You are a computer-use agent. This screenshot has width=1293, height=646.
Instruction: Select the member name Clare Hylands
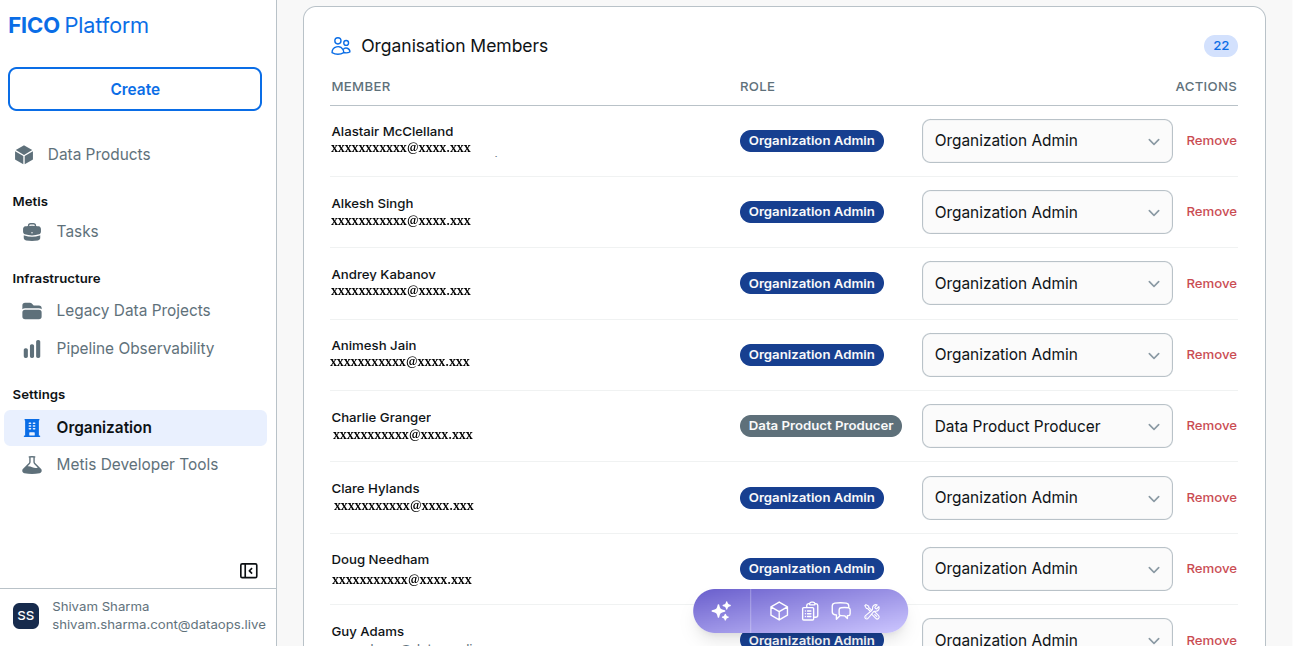376,489
